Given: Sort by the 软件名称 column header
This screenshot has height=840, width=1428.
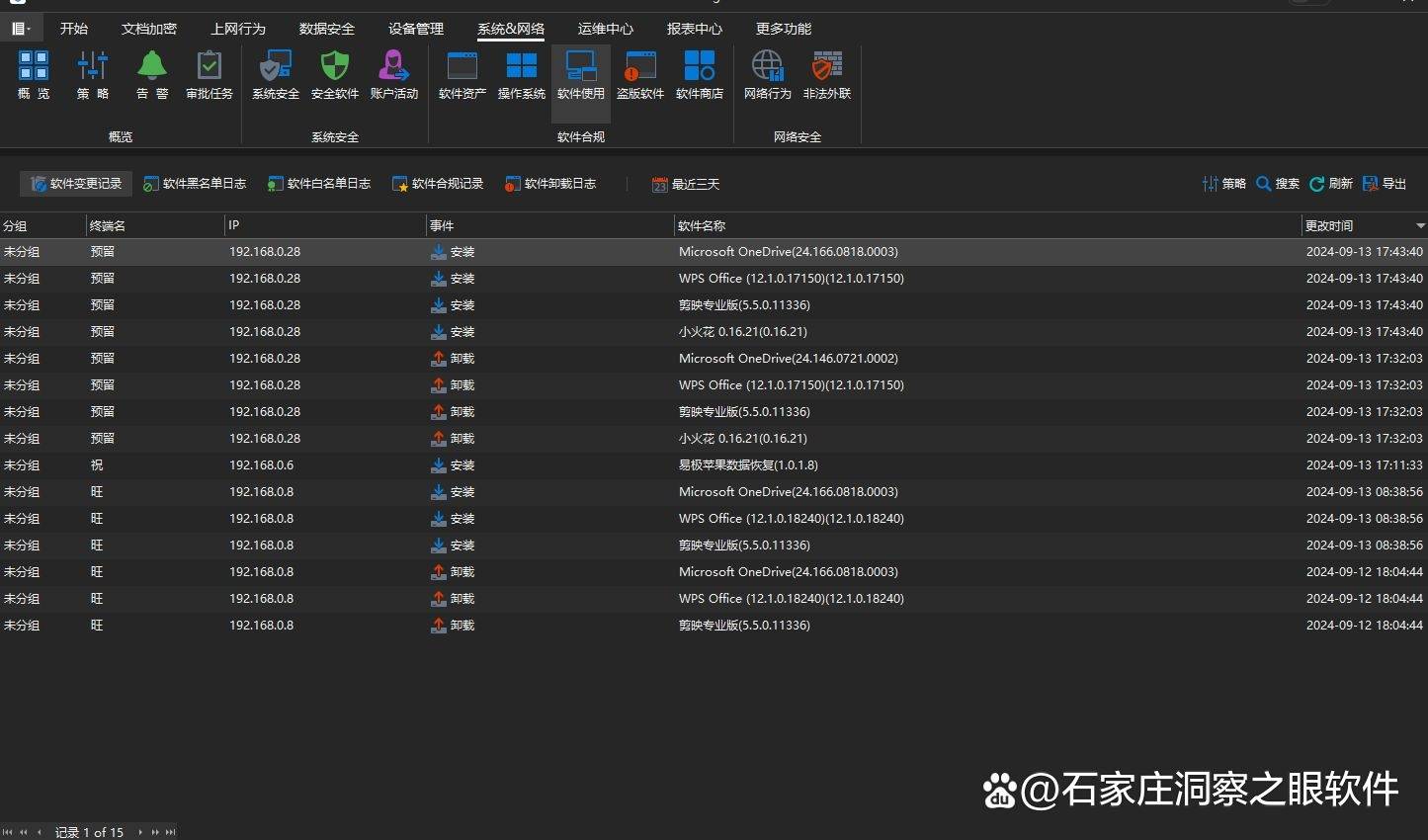Looking at the screenshot, I should pyautogui.click(x=987, y=225).
